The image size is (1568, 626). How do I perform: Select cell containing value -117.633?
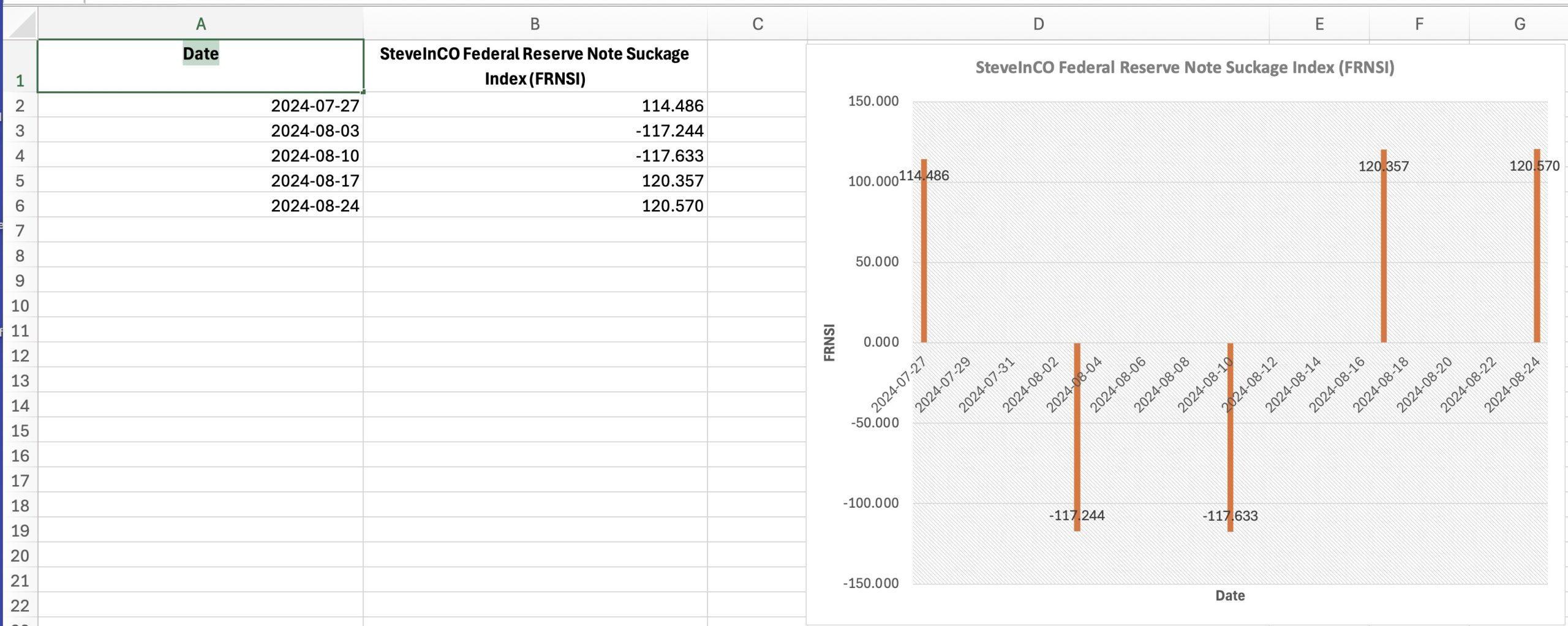[535, 156]
